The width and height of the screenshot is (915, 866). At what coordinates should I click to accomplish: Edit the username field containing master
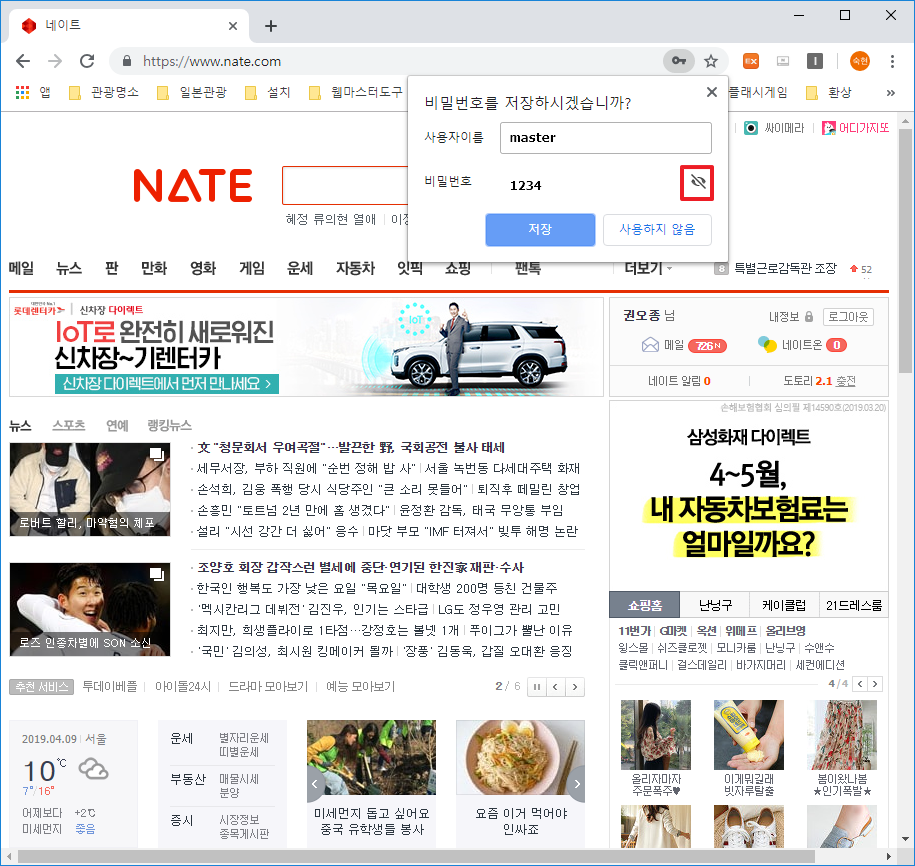[606, 138]
